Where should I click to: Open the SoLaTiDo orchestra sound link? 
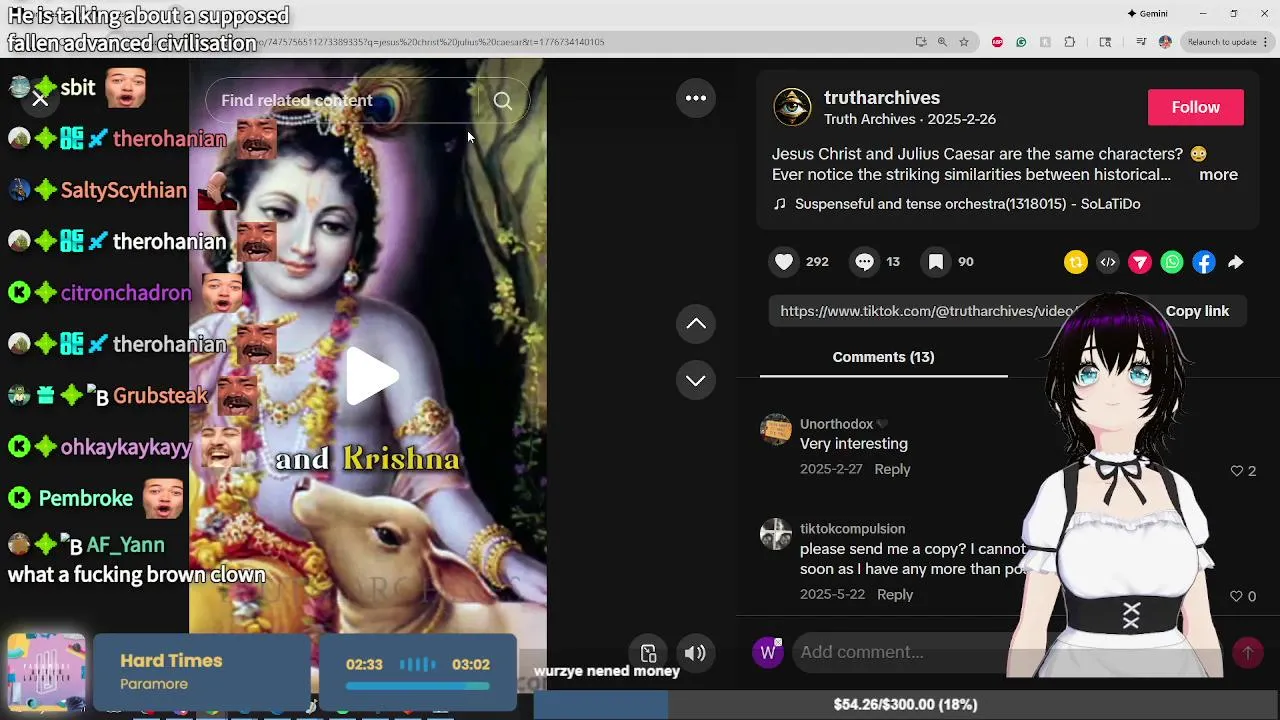pyautogui.click(x=967, y=204)
